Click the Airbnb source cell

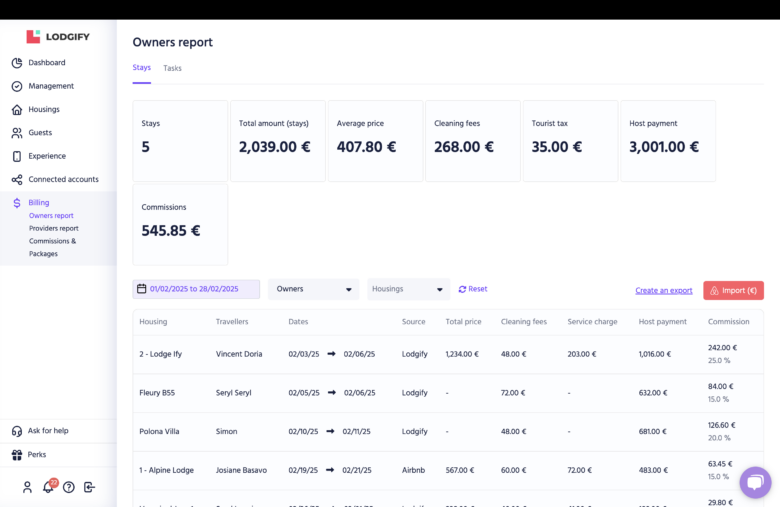coord(413,470)
